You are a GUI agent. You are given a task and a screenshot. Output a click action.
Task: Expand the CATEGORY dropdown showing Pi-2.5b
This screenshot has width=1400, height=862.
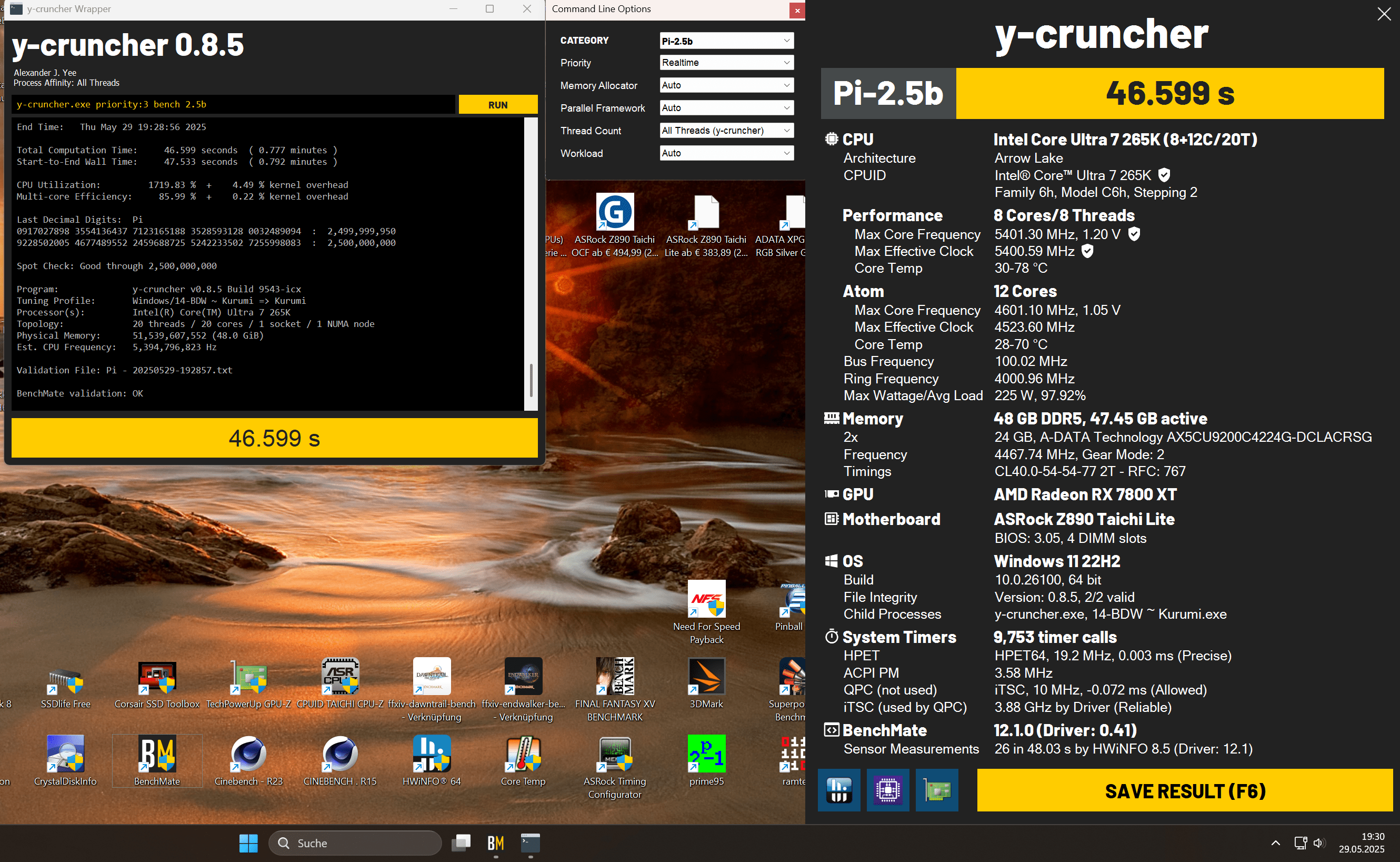(726, 41)
